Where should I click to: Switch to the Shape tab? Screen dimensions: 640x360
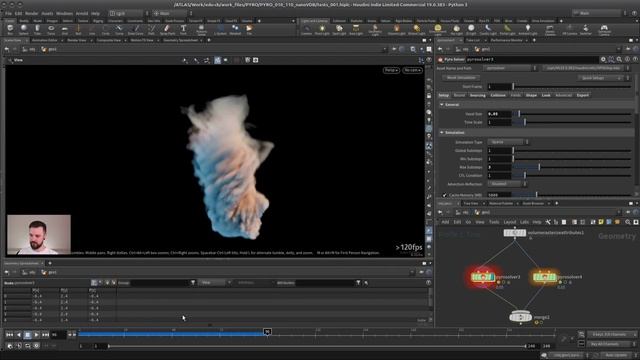click(x=531, y=95)
